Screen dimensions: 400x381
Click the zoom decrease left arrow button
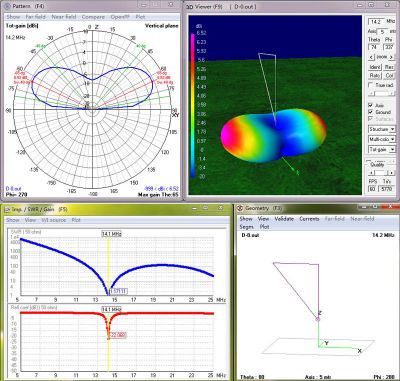coord(371,57)
